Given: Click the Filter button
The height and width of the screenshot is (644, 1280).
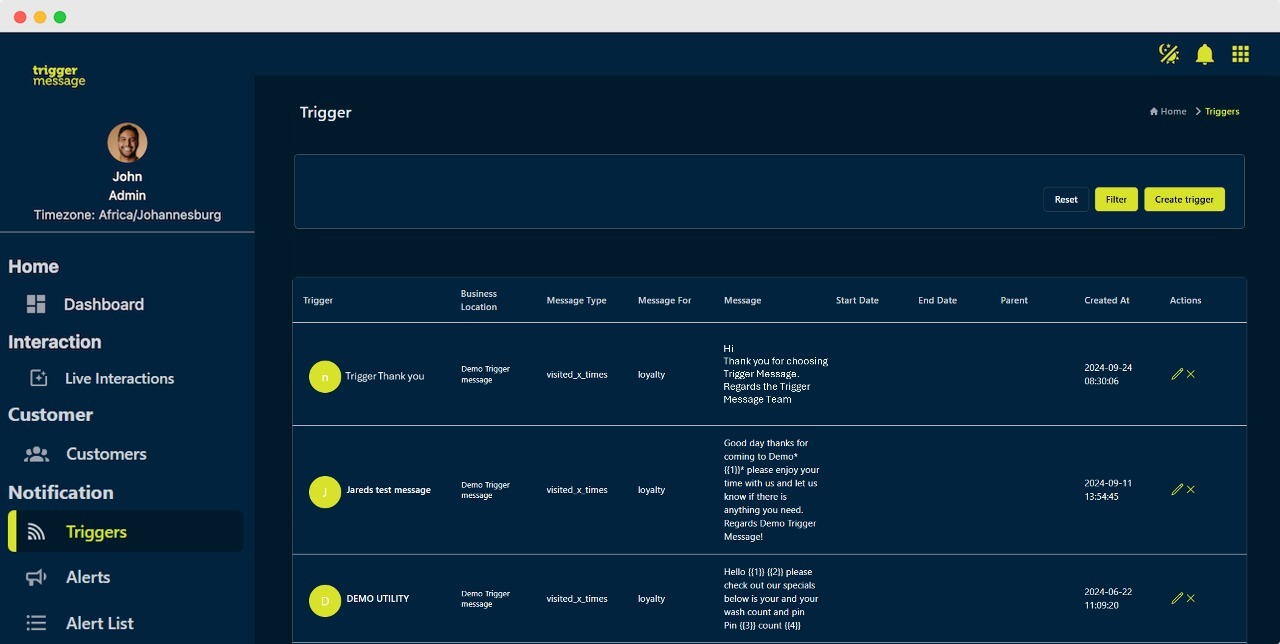Looking at the screenshot, I should 1116,199.
